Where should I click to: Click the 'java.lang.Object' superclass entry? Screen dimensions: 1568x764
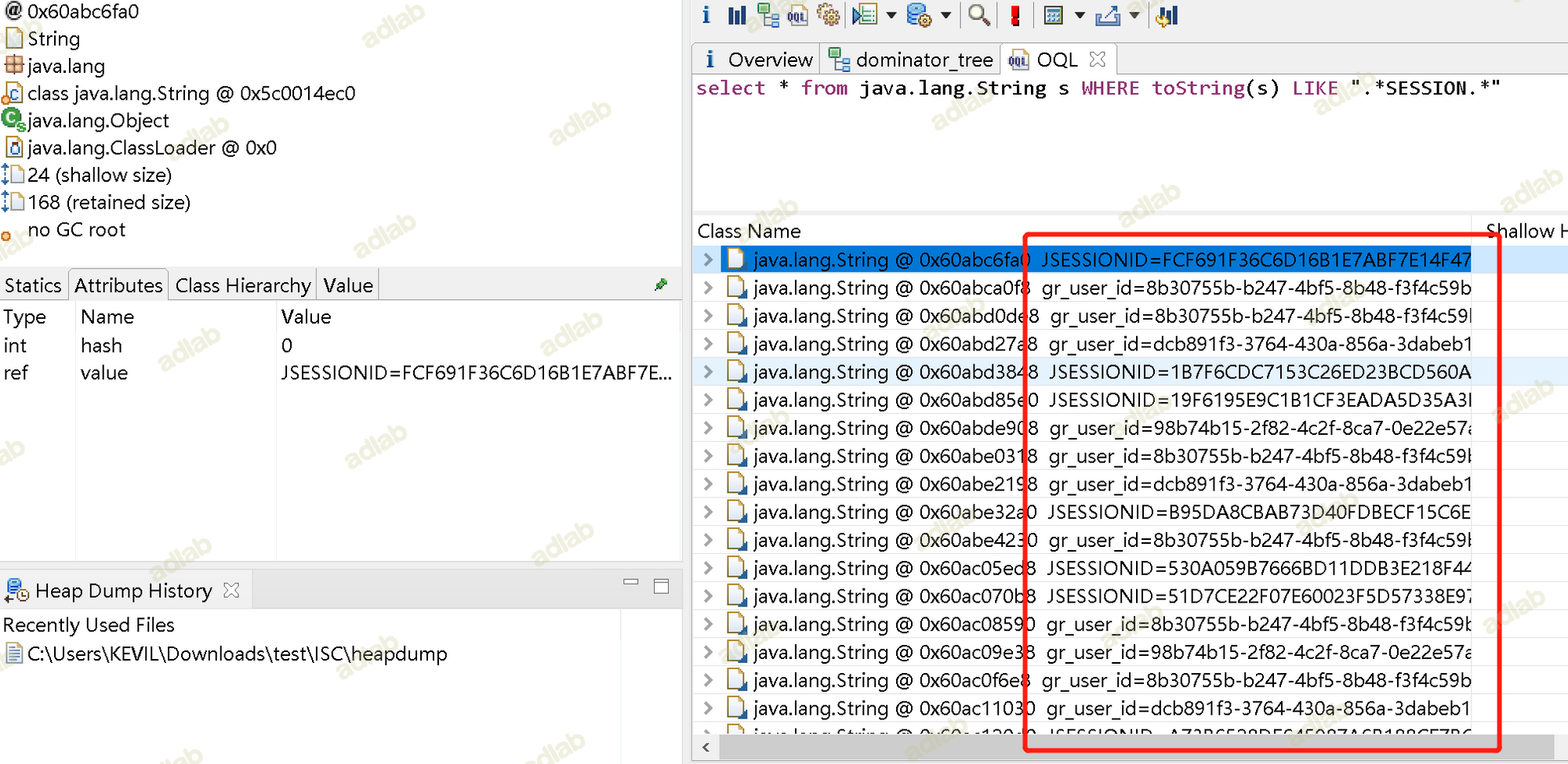tap(98, 121)
